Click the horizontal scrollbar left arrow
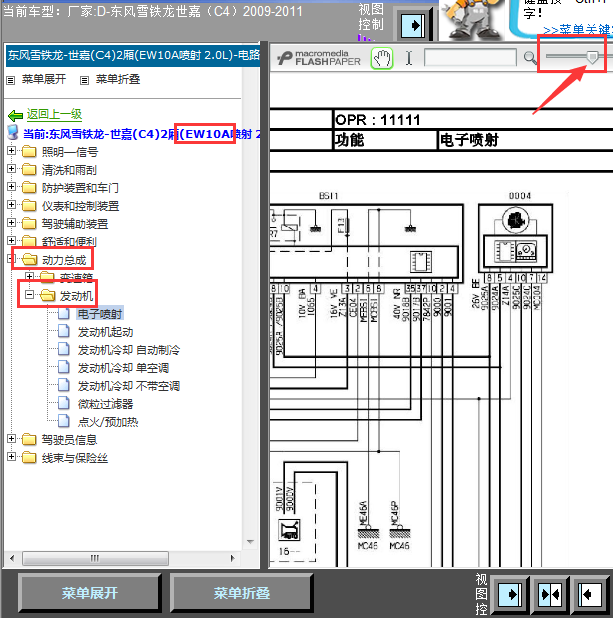Screen dimensions: 613x618 (12, 558)
